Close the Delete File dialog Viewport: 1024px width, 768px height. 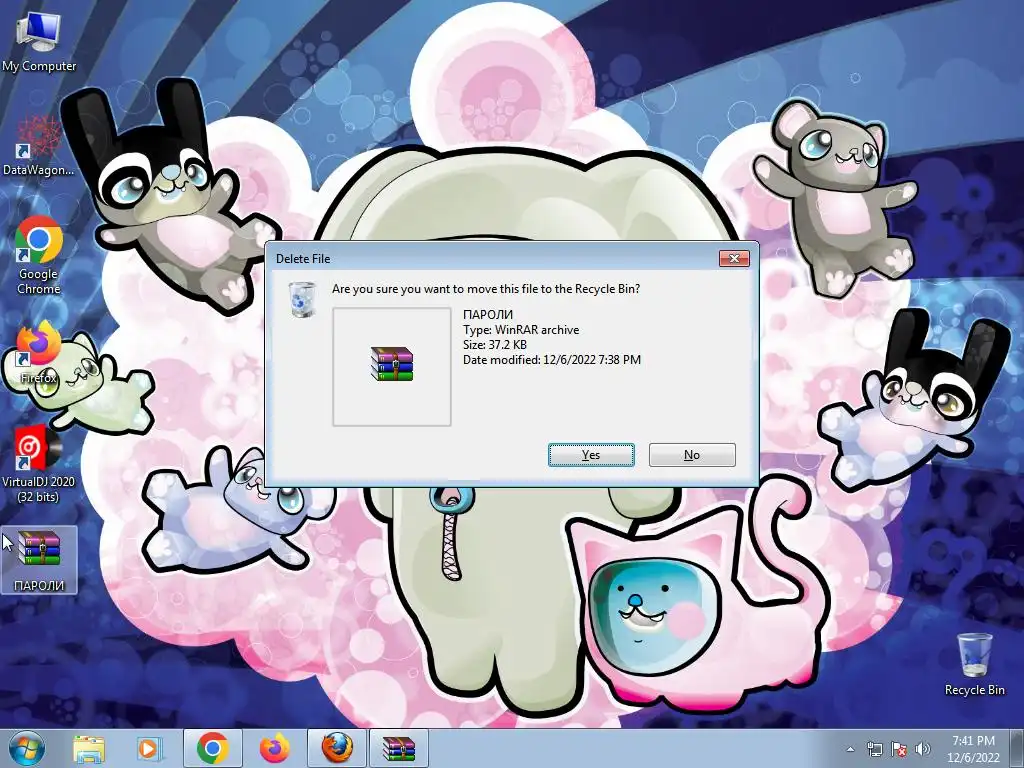[734, 259]
